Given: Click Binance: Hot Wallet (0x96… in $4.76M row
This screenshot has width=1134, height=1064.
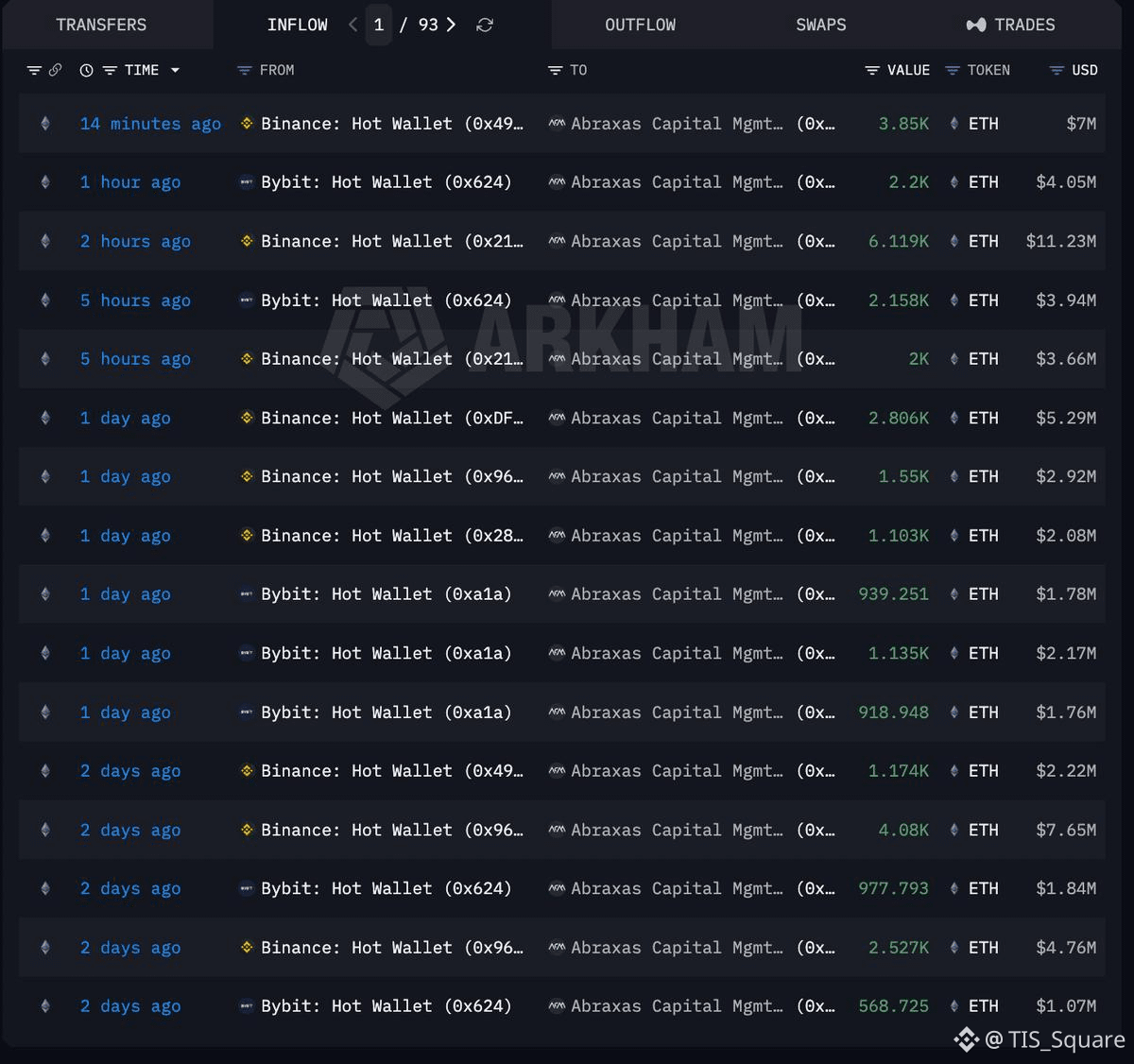Looking at the screenshot, I should point(391,948).
